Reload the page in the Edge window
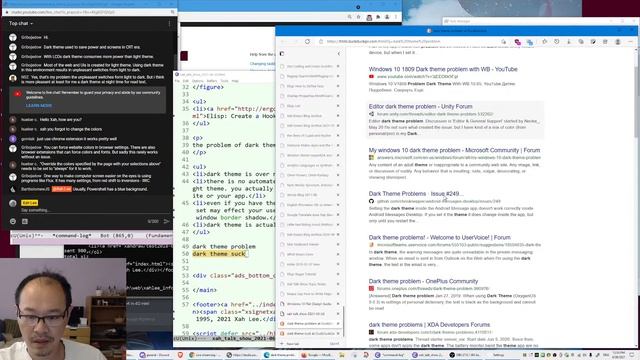This screenshot has height=360, width=640. (x=307, y=41)
